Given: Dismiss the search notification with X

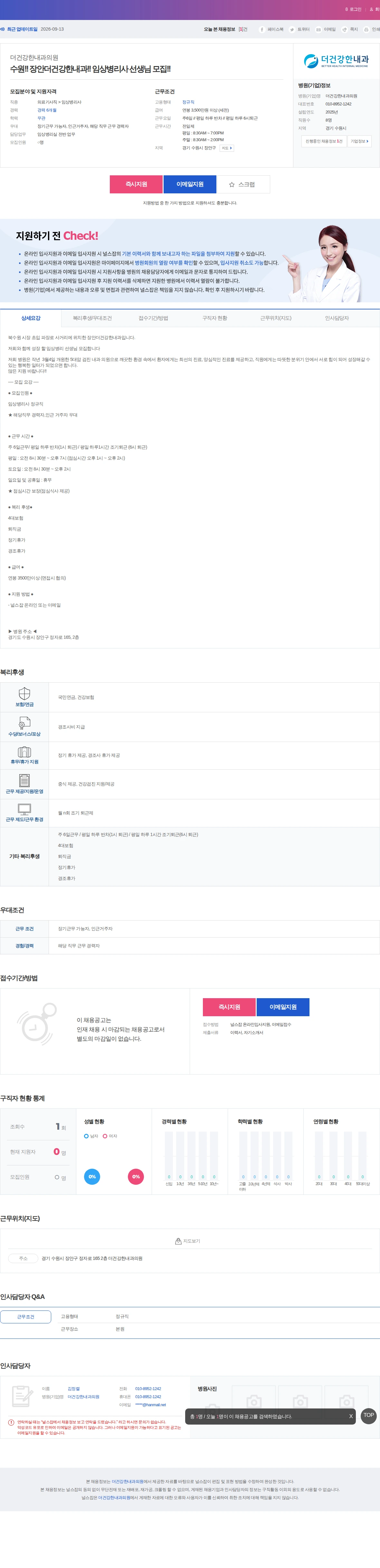Looking at the screenshot, I should pos(351,1417).
